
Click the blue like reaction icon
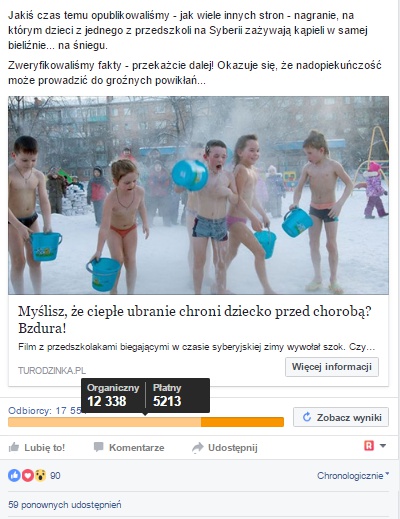(x=14, y=475)
